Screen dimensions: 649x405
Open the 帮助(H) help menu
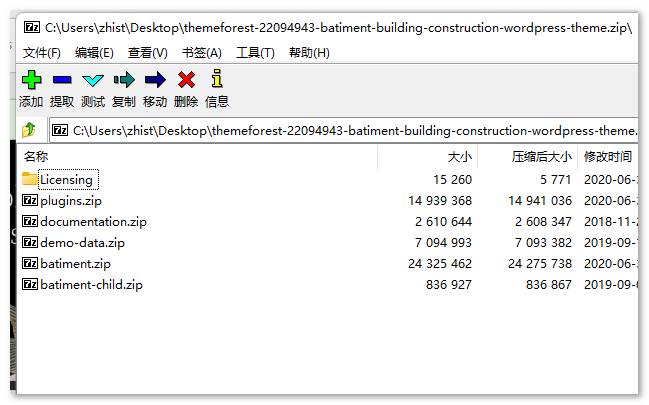[x=308, y=52]
